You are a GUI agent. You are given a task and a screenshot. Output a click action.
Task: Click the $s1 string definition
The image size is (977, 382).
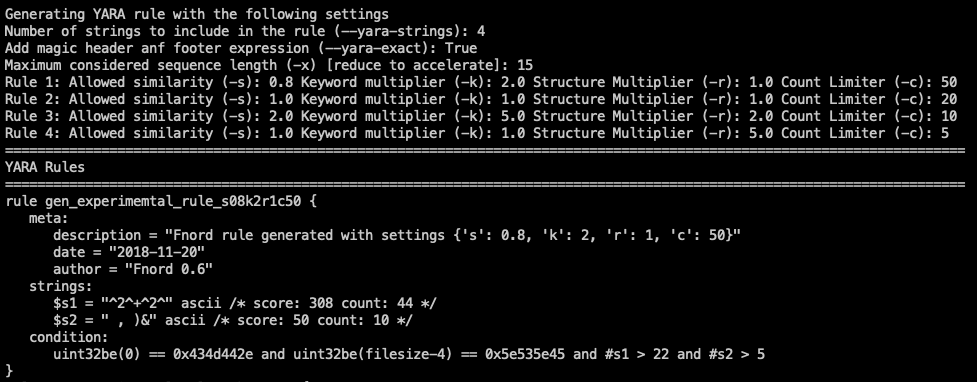[x=245, y=303]
